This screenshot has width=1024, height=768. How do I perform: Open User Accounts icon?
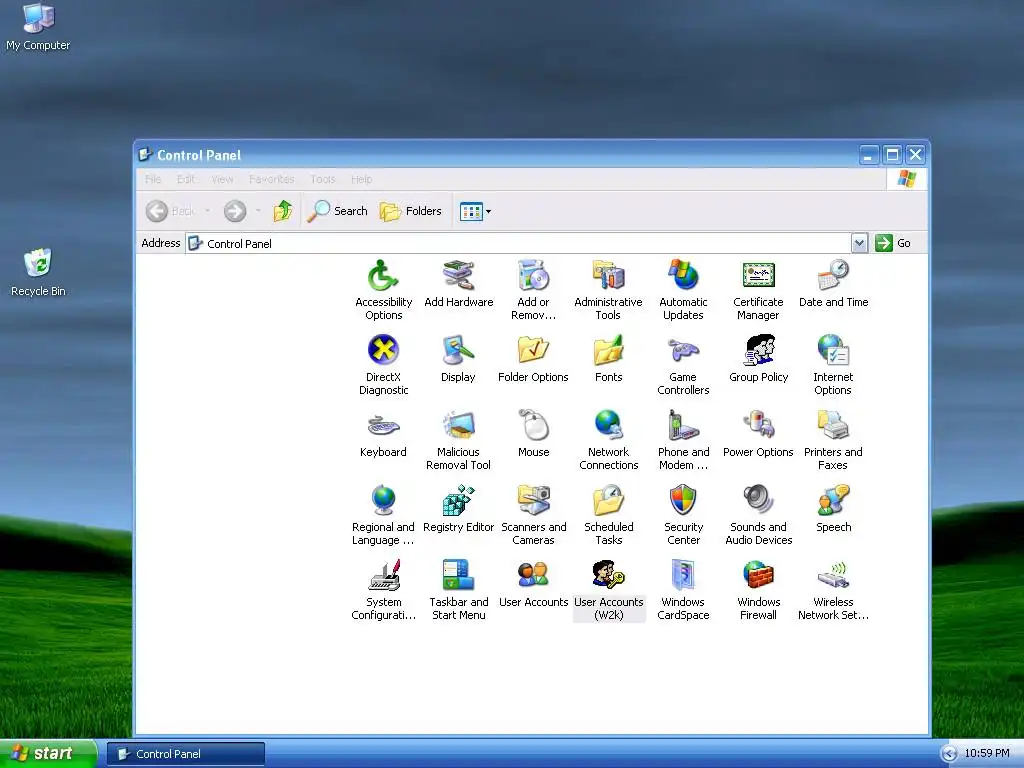coord(534,584)
